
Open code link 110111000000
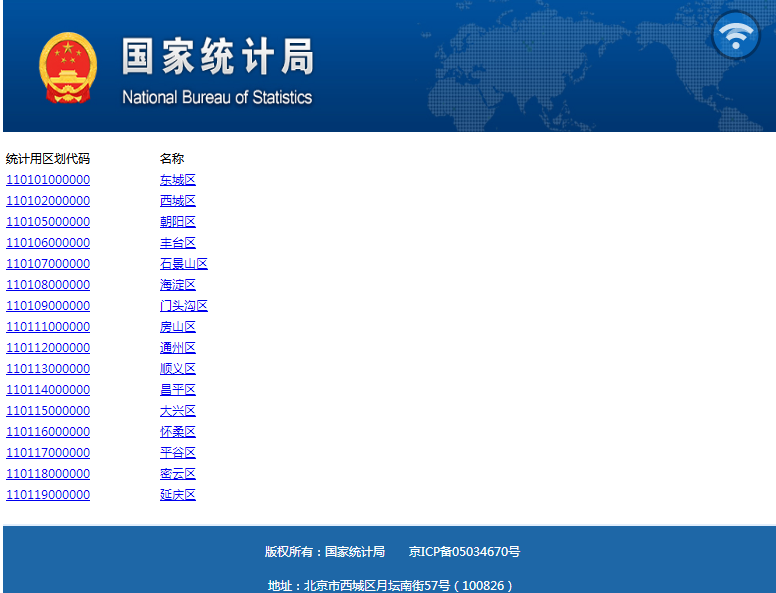pyautogui.click(x=48, y=327)
